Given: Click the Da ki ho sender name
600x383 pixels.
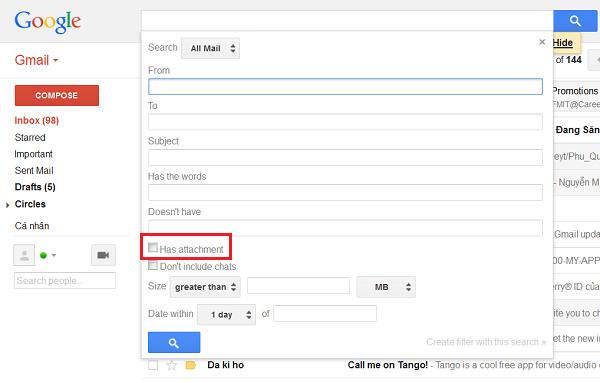Looking at the screenshot, I should 226,365.
